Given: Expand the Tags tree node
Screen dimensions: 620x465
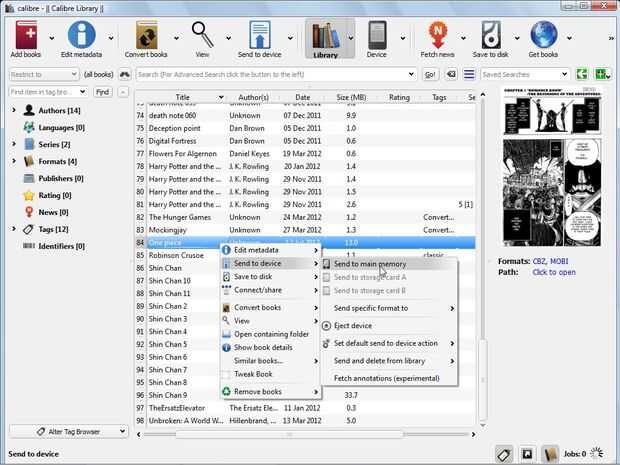Looking at the screenshot, I should click(x=14, y=229).
